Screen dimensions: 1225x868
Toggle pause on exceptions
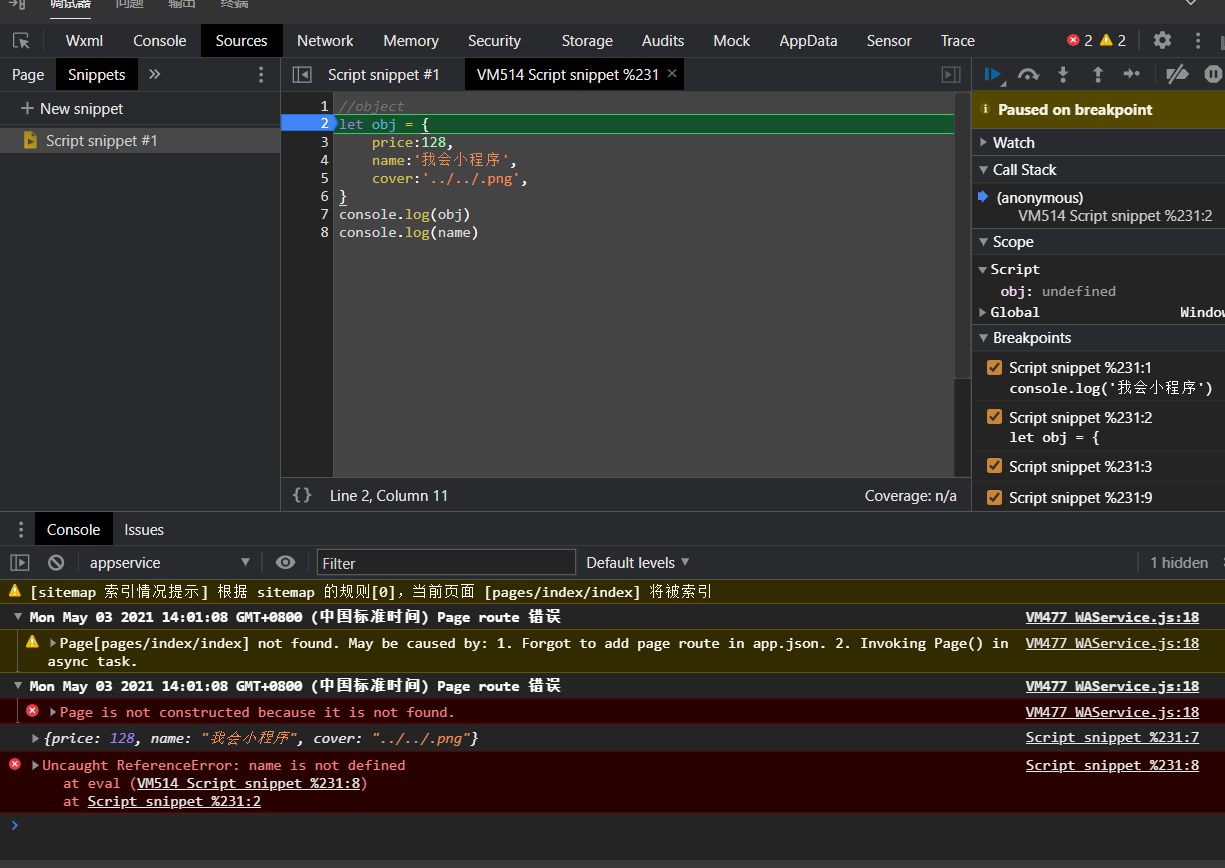[x=1213, y=75]
